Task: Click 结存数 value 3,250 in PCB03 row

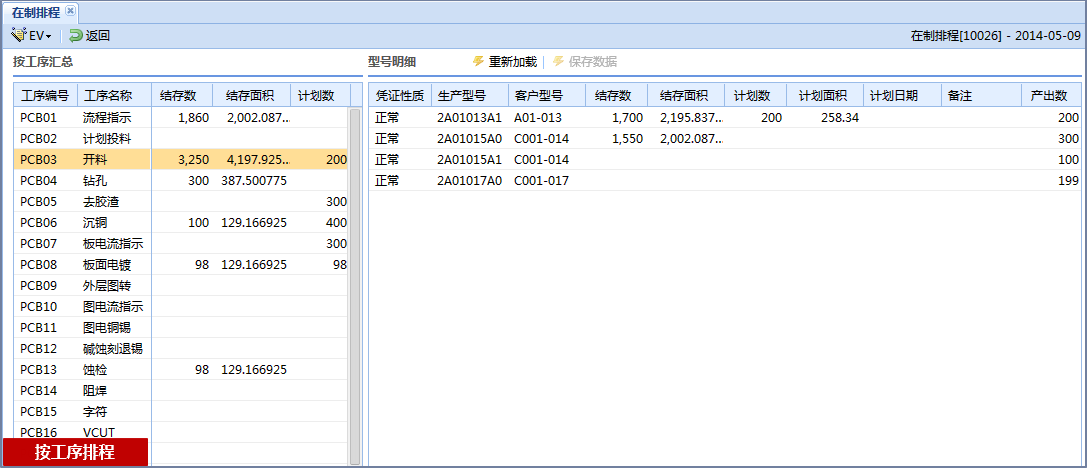Action: tap(193, 160)
